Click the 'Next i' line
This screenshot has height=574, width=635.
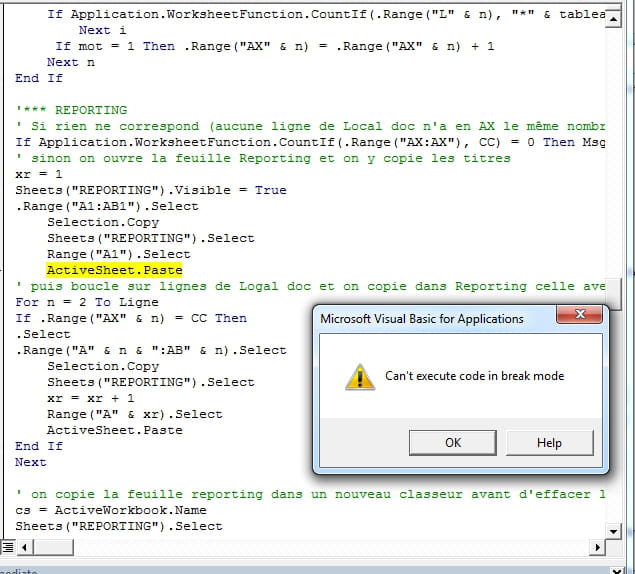pos(102,30)
